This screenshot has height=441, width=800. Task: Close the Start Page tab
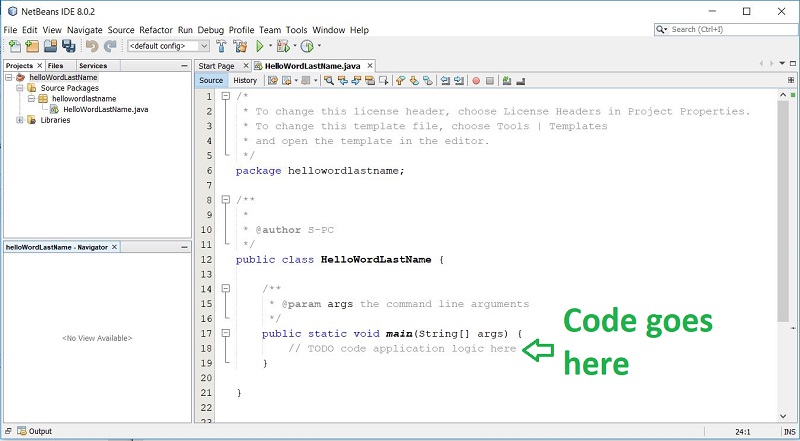point(245,66)
